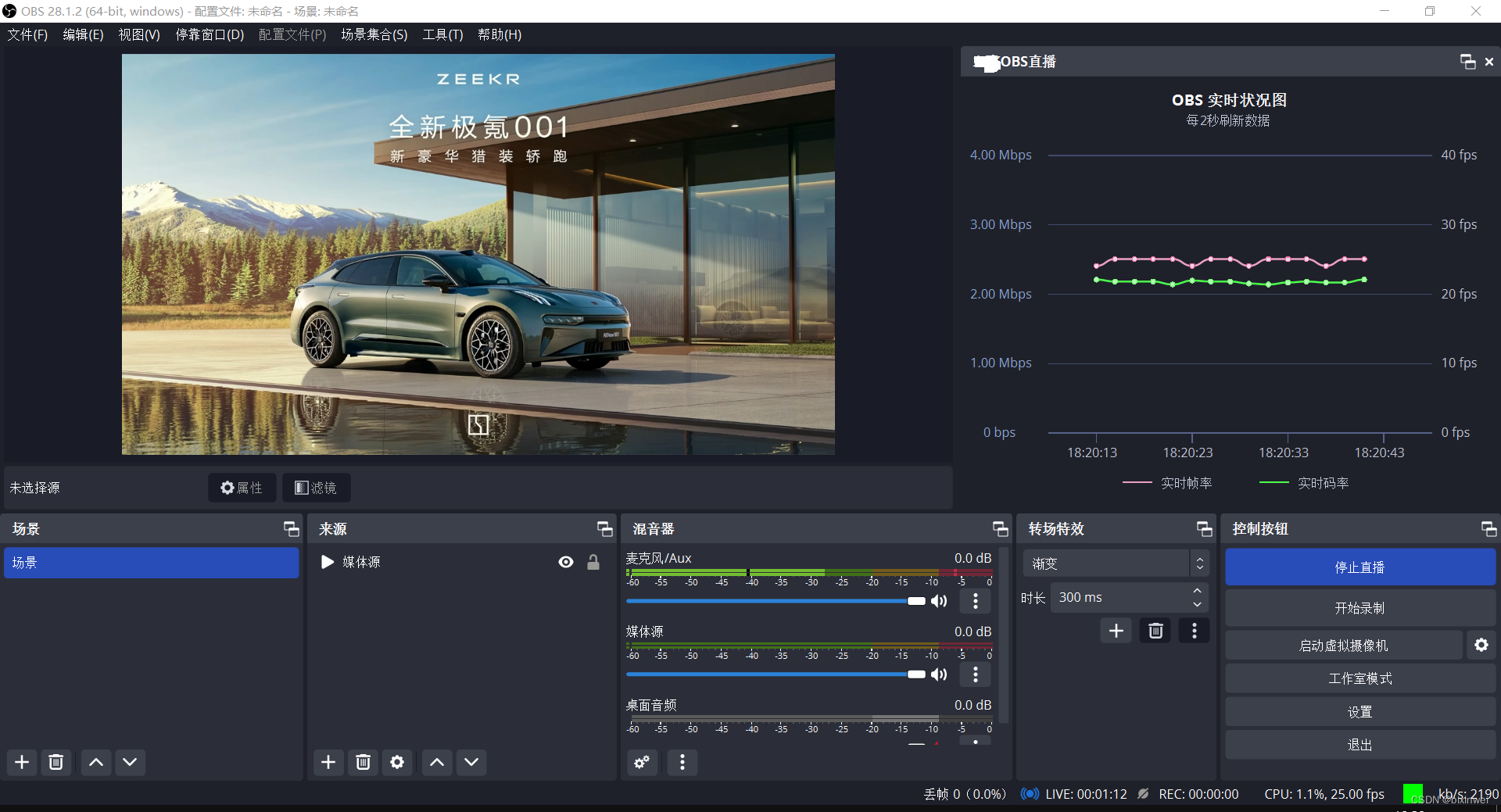Click 退出 to exit OBS
The height and width of the screenshot is (812, 1501).
[1360, 745]
